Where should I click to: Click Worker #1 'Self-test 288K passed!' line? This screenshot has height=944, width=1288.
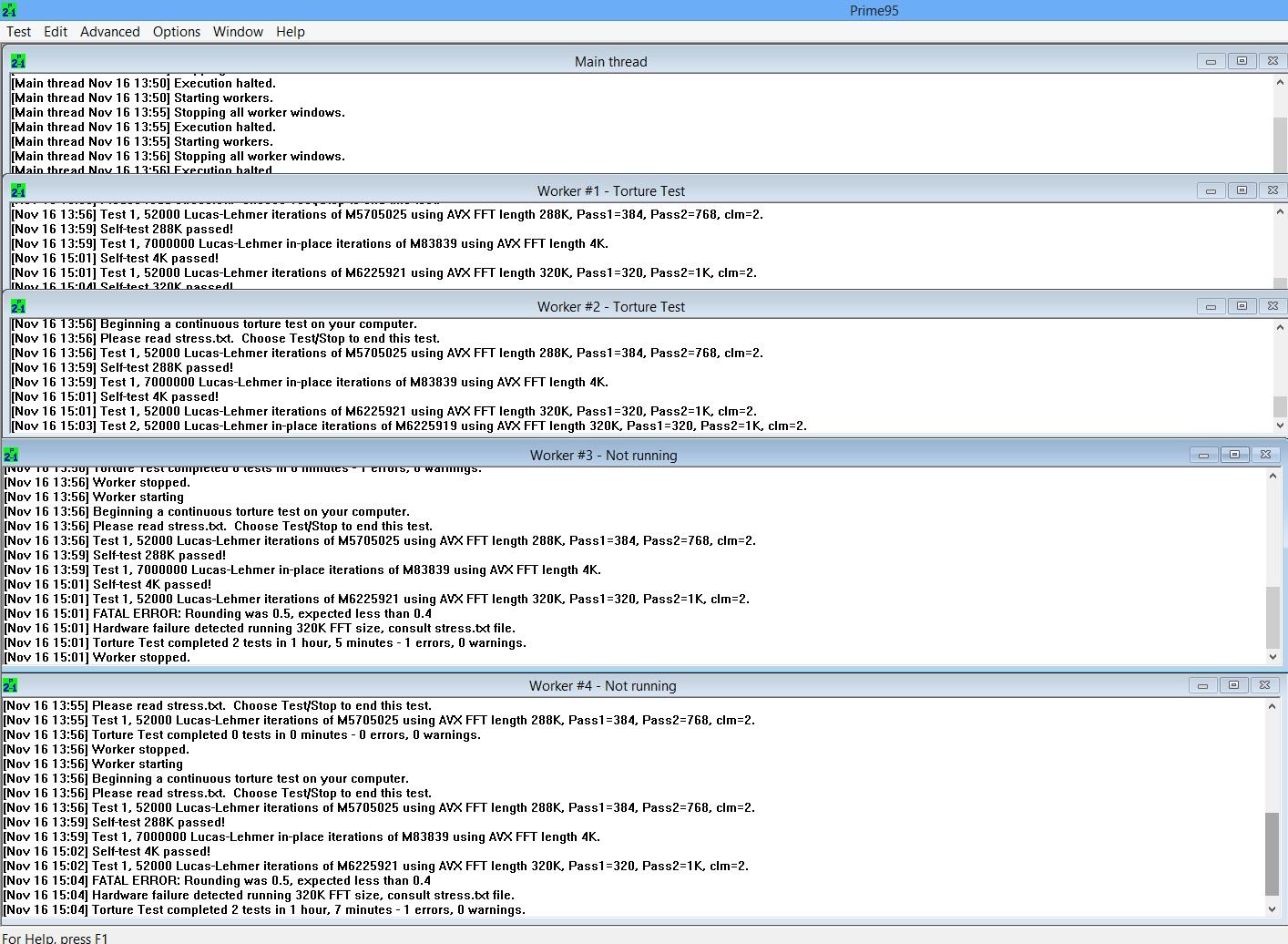click(x=122, y=229)
